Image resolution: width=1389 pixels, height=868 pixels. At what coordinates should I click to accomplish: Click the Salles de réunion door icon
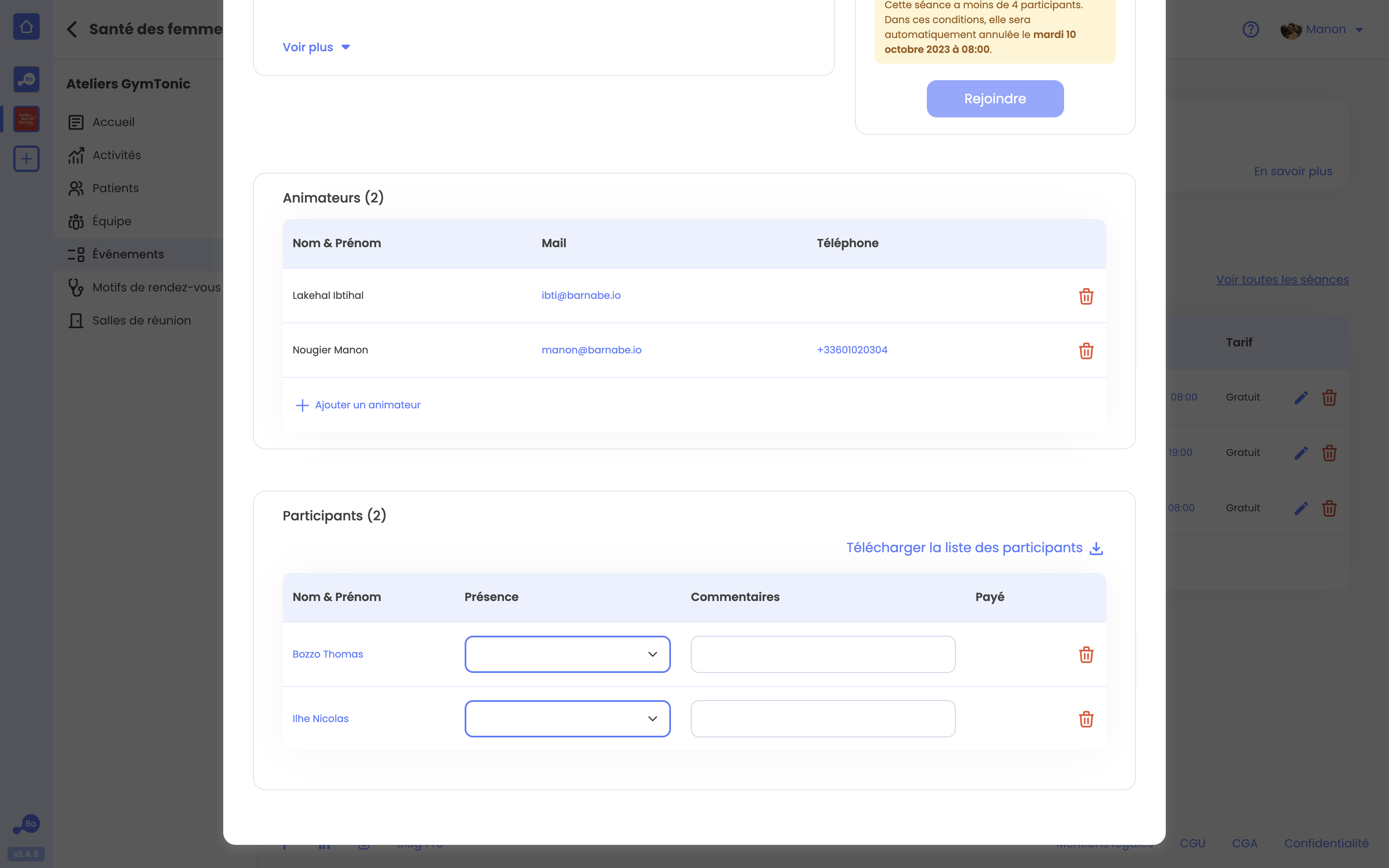point(76,321)
